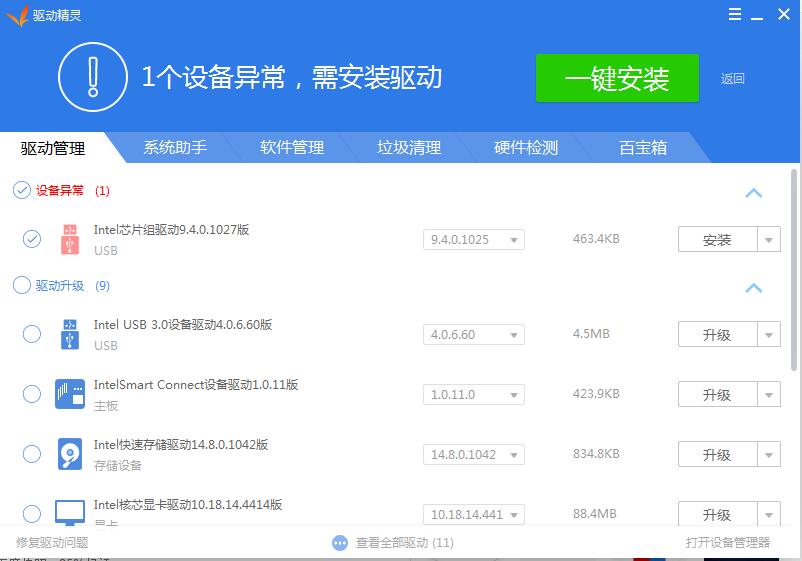Viewport: 802px width, 561px height.
Task: Open the arrow beside Intel快速存储驱动 升级
Action: coord(769,454)
